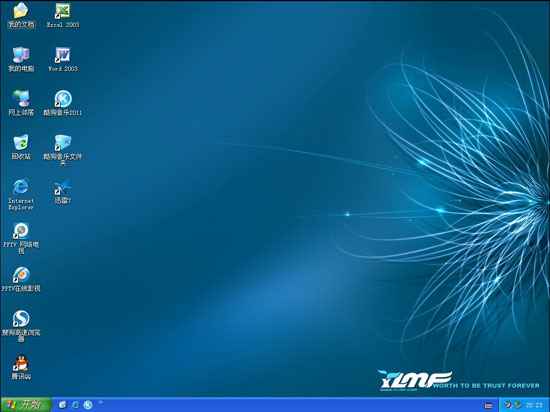
Task: Click the 我的电脑 desktop icon
Action: pos(21,59)
